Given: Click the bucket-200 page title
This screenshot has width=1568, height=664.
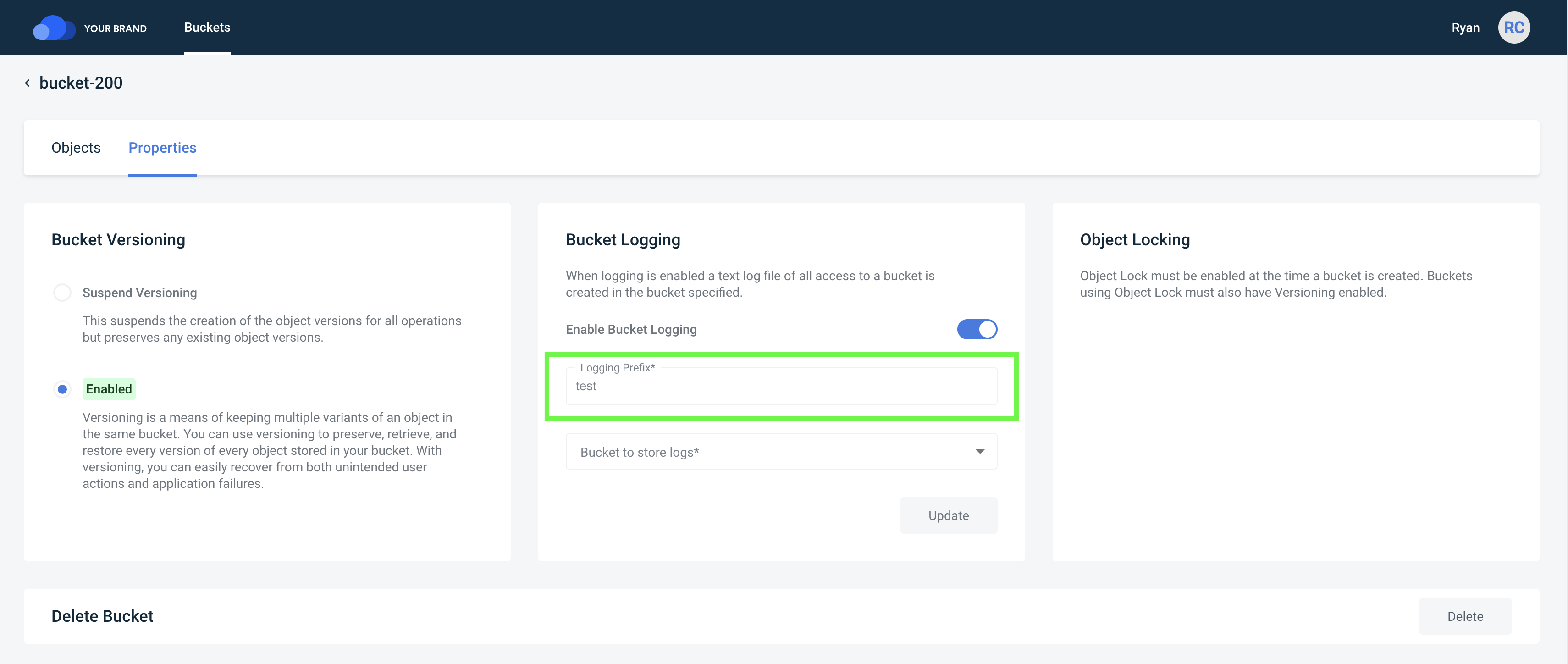Looking at the screenshot, I should pos(81,83).
